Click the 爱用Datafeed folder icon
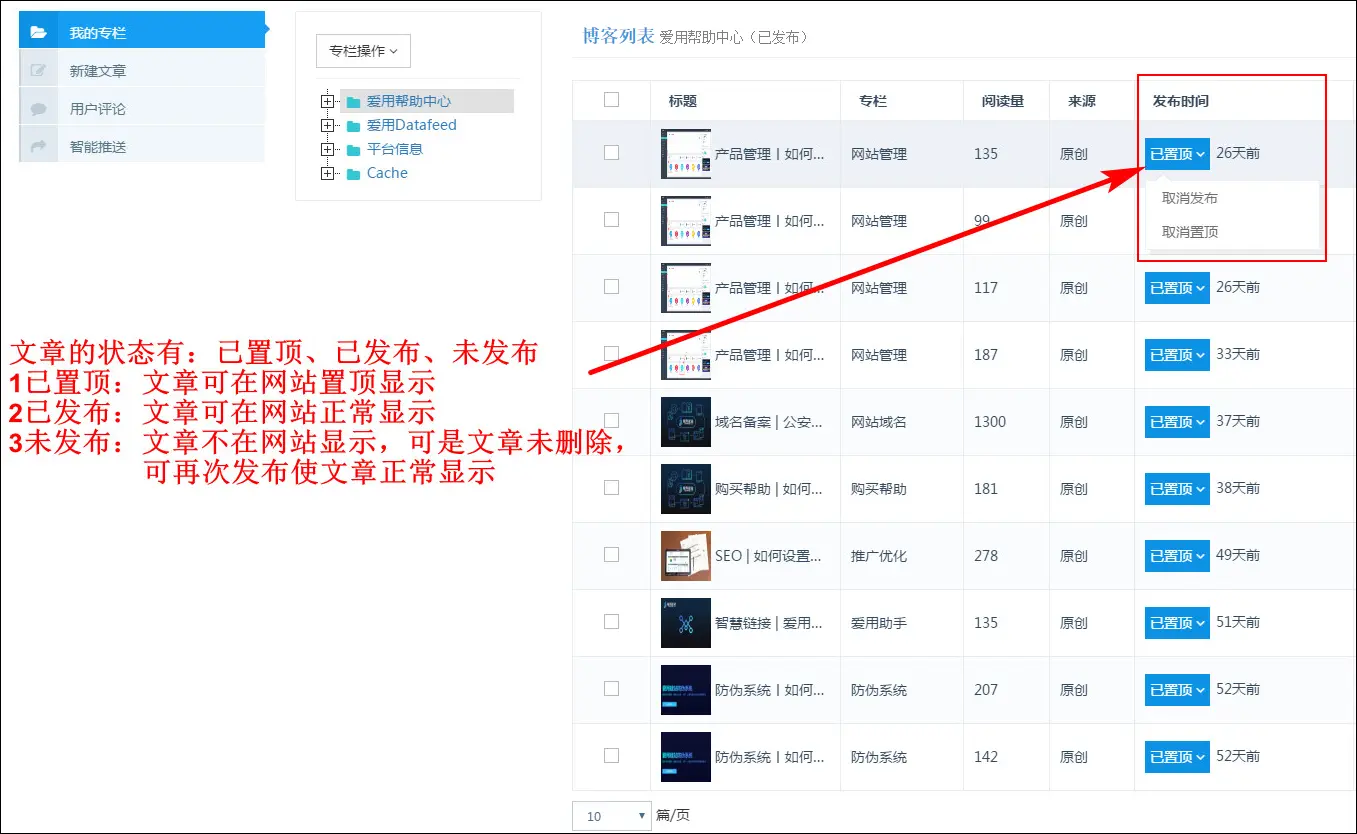This screenshot has width=1357, height=834. (353, 126)
